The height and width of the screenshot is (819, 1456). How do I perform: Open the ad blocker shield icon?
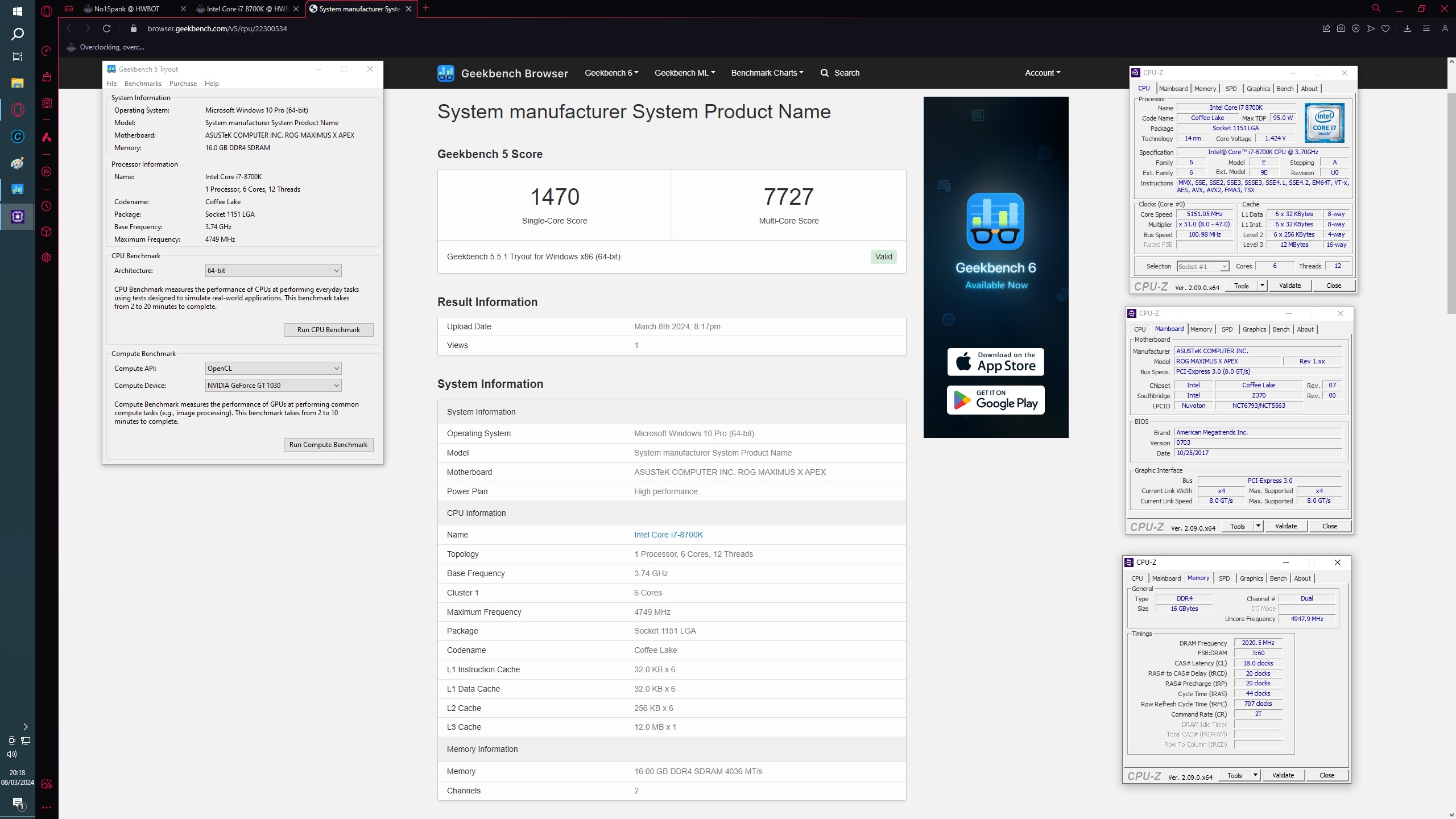[1356, 28]
